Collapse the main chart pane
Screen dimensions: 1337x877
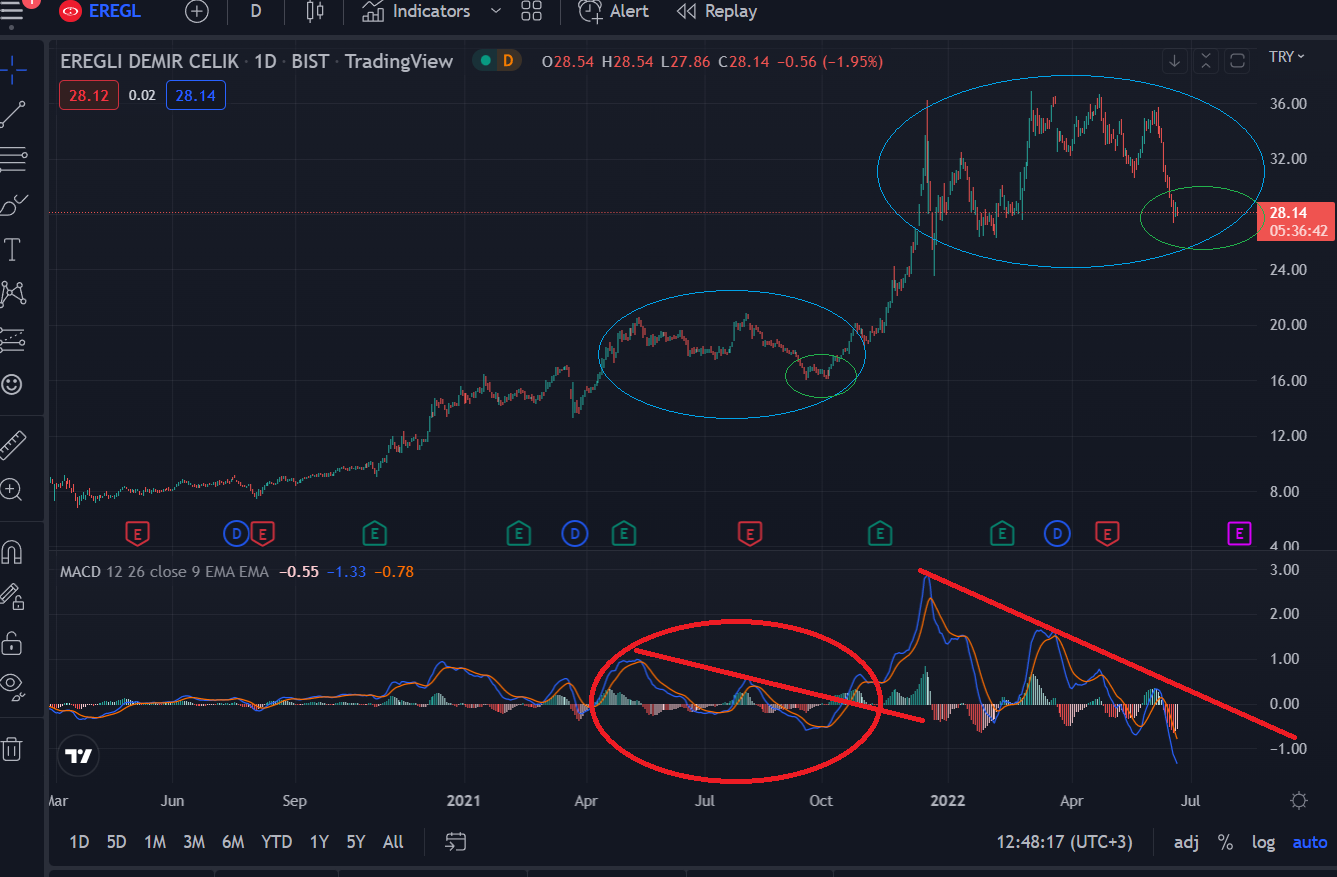point(1206,61)
